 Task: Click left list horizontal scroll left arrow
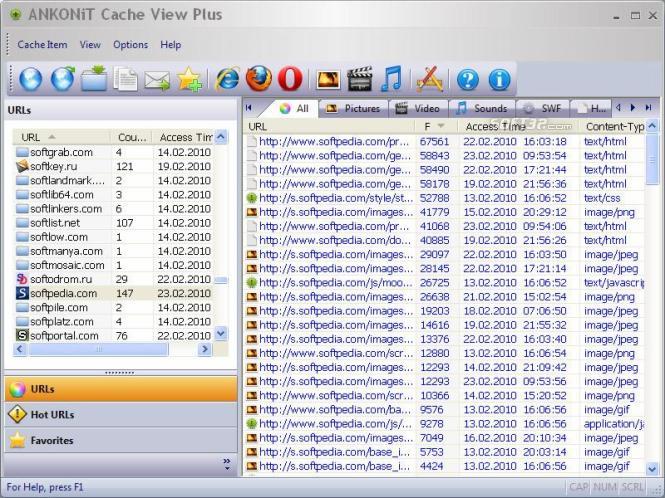click(20, 349)
